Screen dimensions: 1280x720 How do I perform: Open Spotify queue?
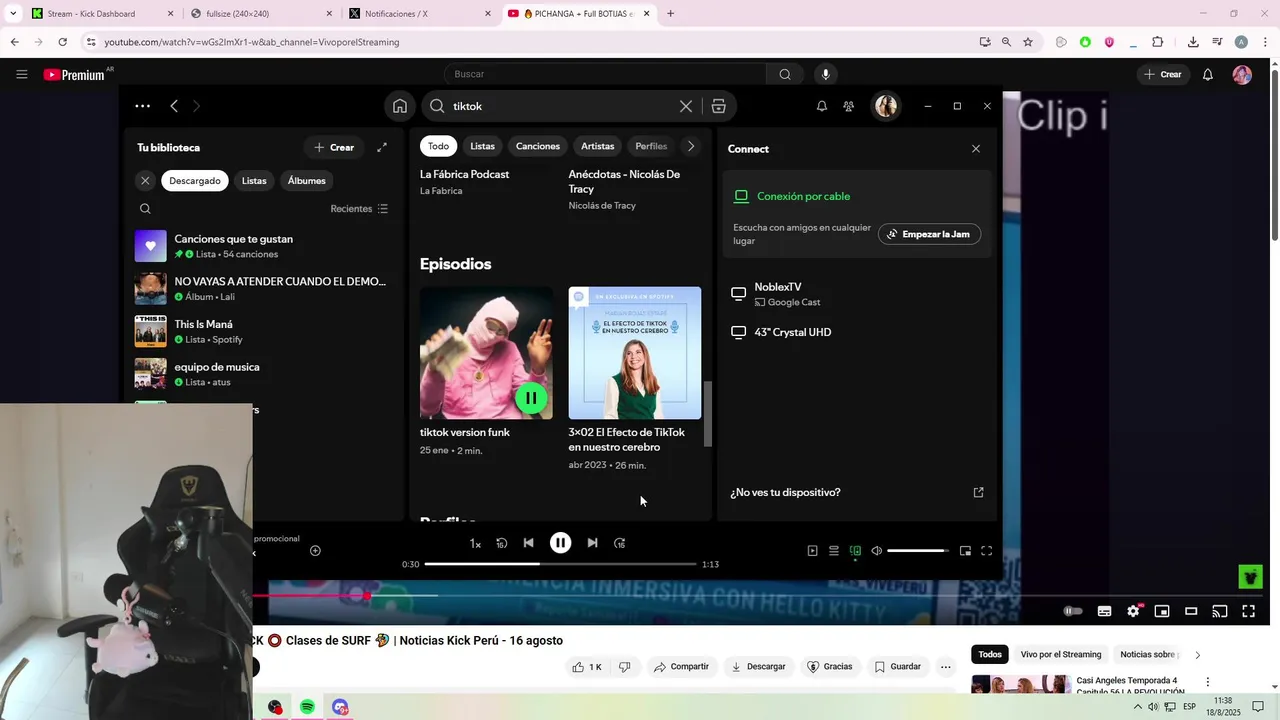(x=834, y=551)
